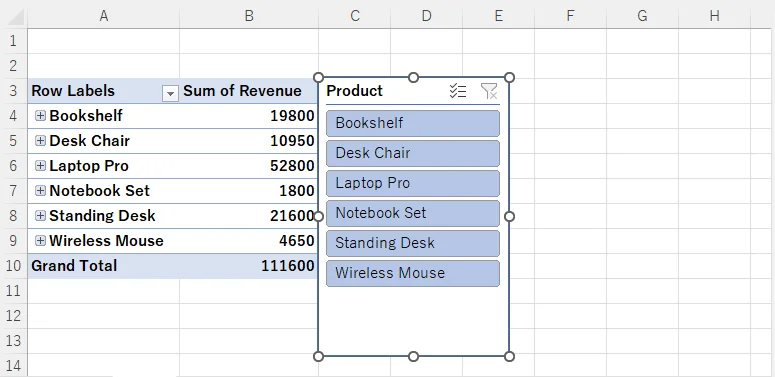Screen dimensions: 775x377
Task: Select Wireless Mouse slicer item
Action: pyautogui.click(x=413, y=273)
